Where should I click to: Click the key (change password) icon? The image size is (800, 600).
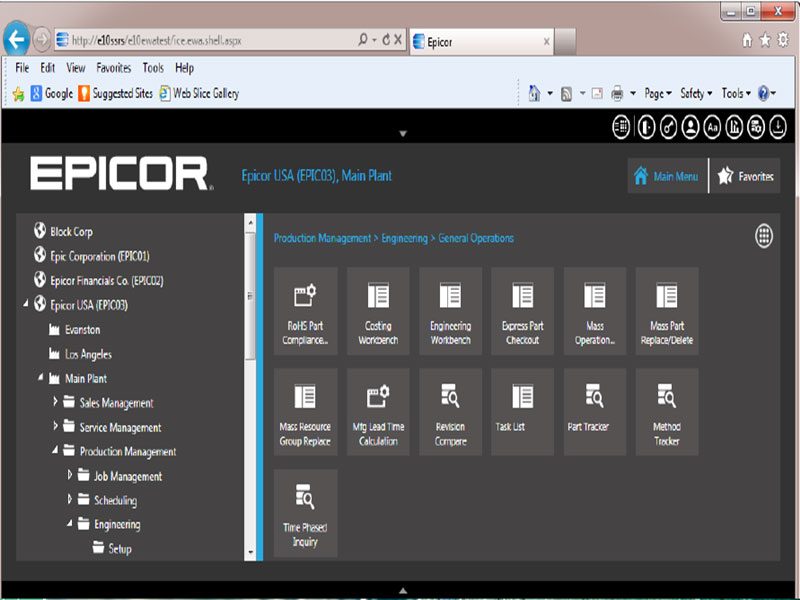coord(668,127)
